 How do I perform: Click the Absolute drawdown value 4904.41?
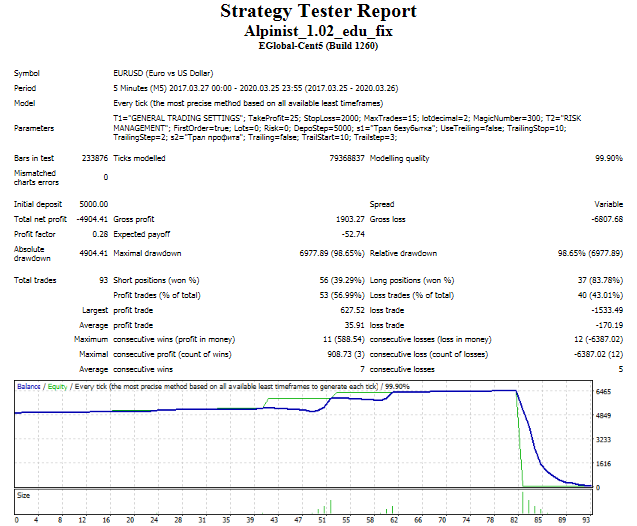click(x=94, y=253)
